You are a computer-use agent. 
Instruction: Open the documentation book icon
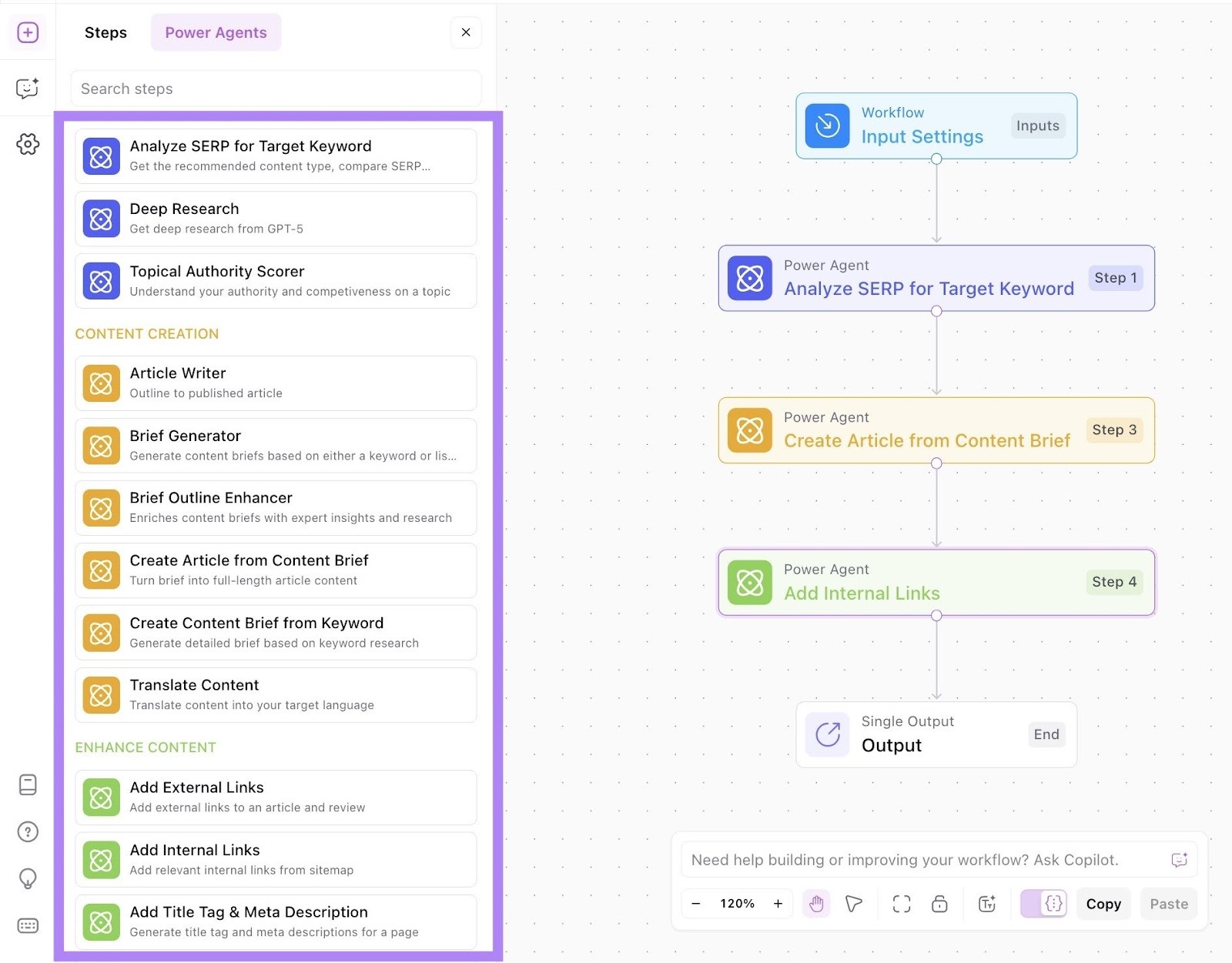28,784
